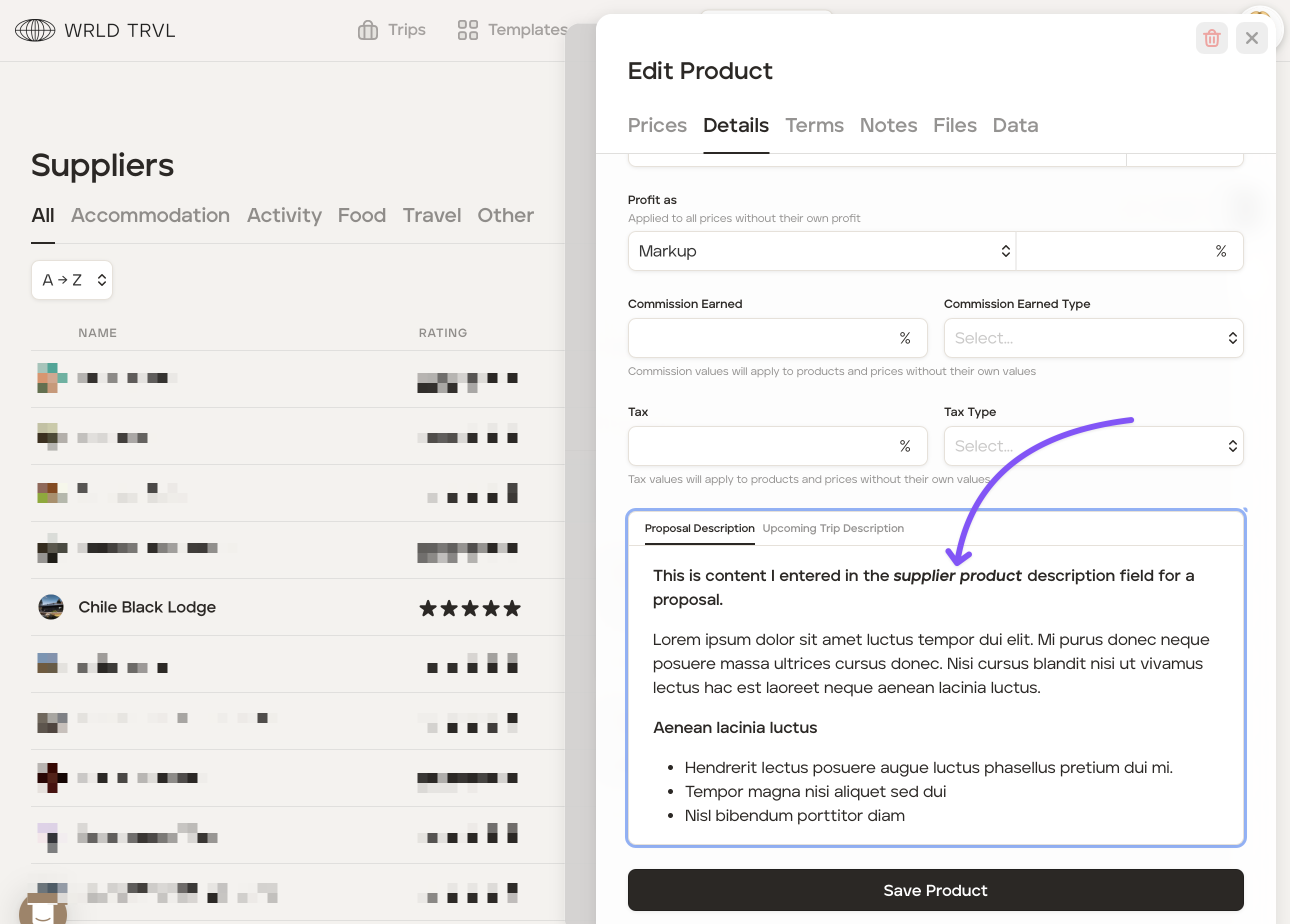Click the WRLD TRVL globe logo
The height and width of the screenshot is (924, 1290).
pos(34,30)
